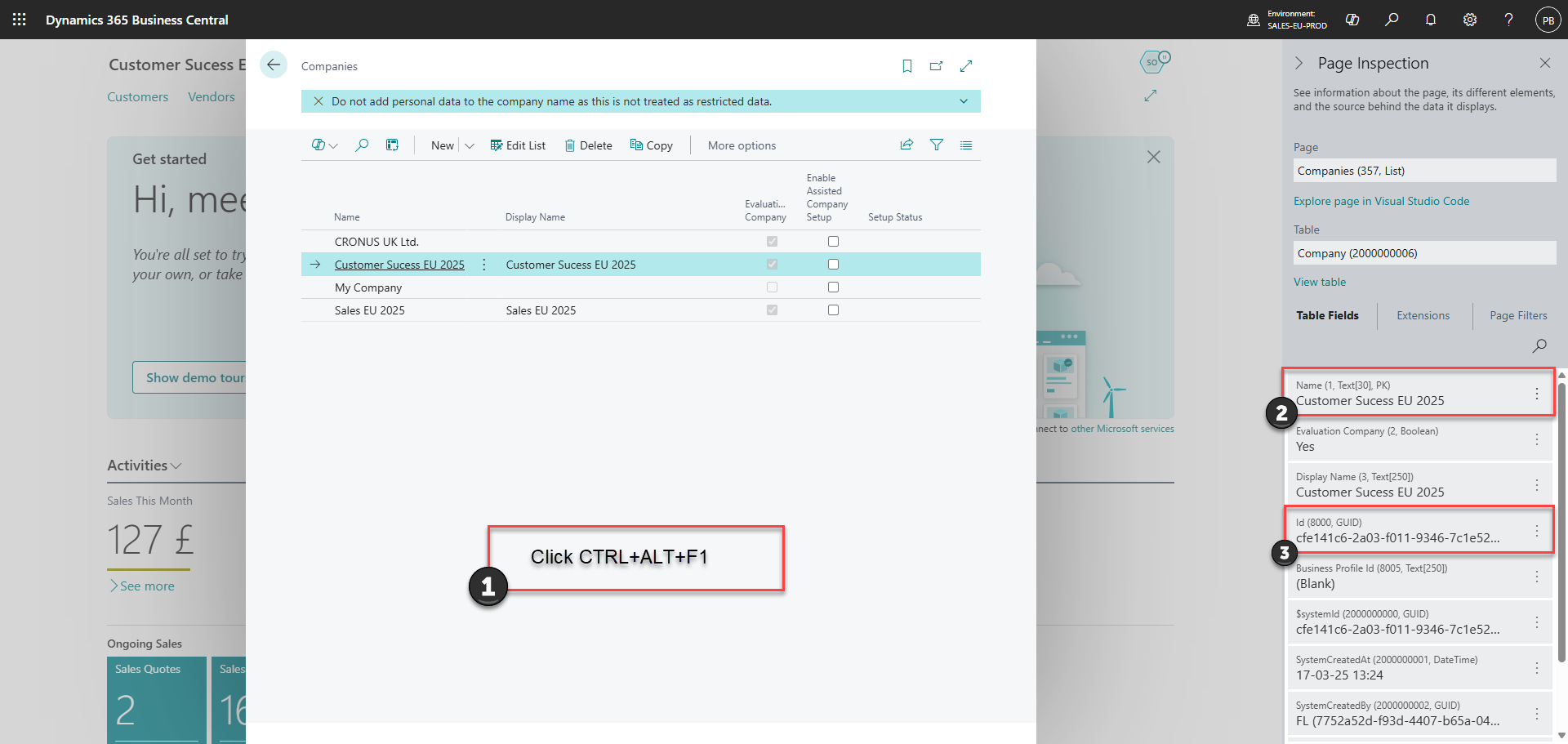
Task: Open Copilot icon in top bar
Action: (x=1352, y=20)
